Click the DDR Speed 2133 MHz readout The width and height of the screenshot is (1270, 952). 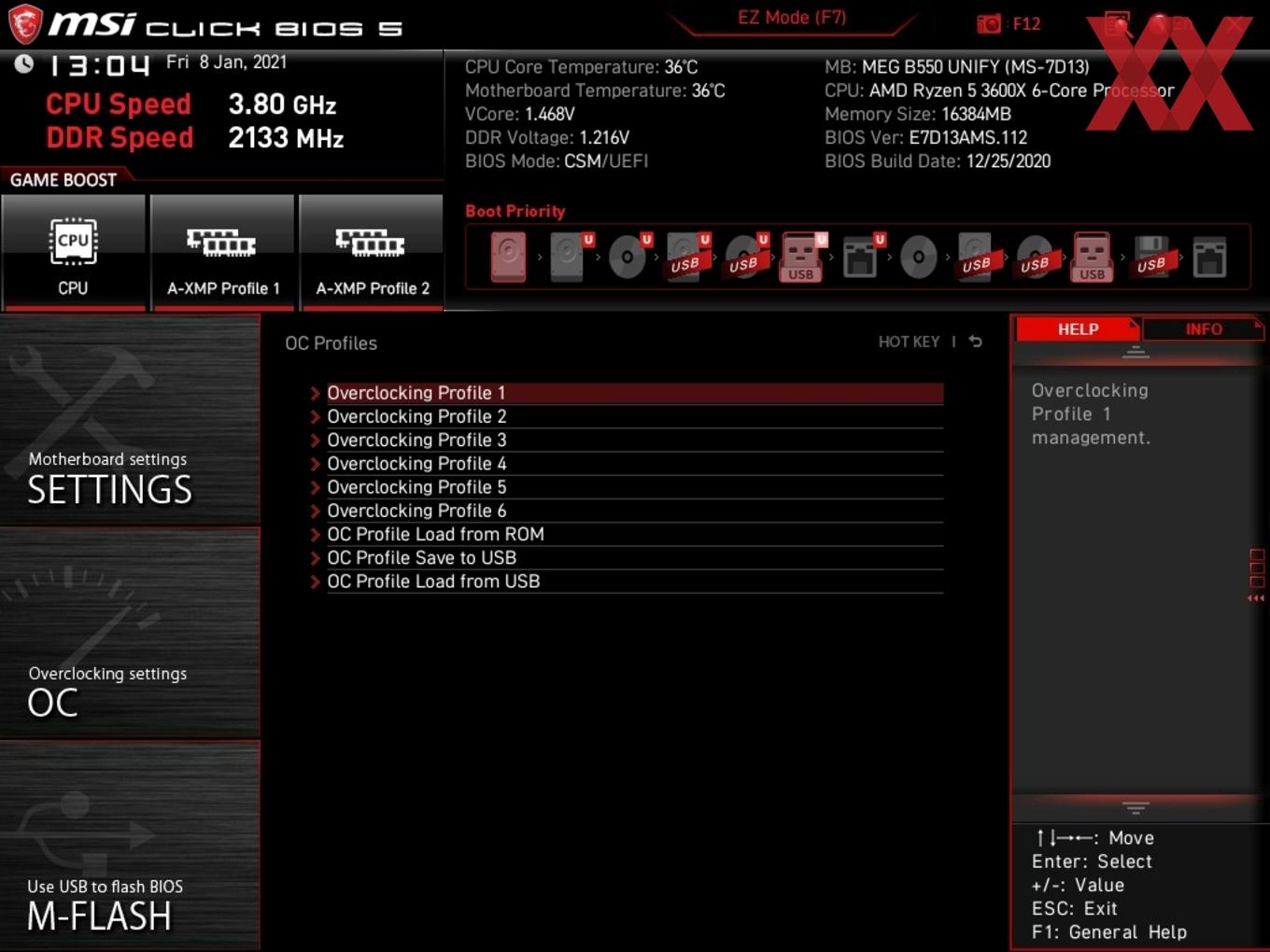[x=195, y=138]
